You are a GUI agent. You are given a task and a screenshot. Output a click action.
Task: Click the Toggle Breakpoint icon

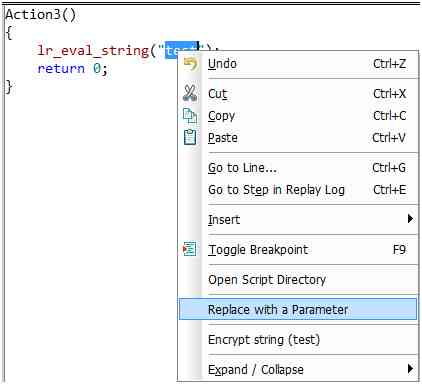189,249
